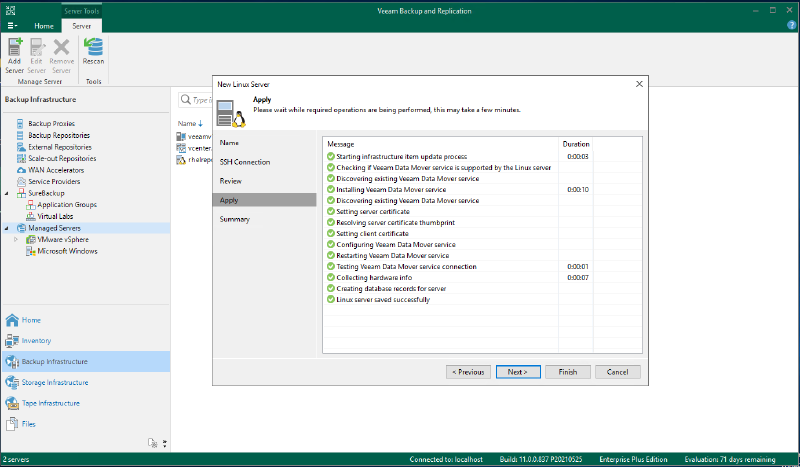Open the help icon in title bar
Screen dimensions: 800x467
[792, 25]
